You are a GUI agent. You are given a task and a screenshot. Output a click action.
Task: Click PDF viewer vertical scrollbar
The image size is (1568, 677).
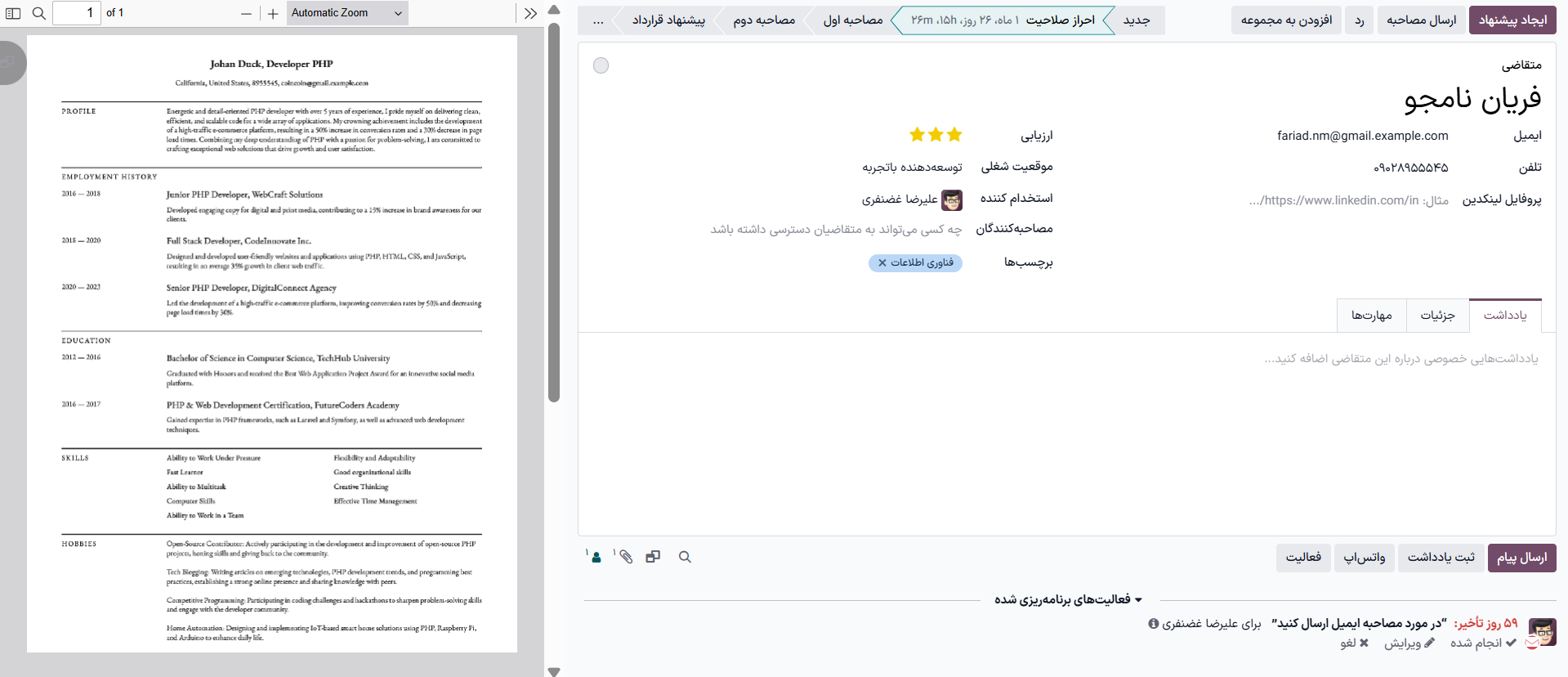554,213
